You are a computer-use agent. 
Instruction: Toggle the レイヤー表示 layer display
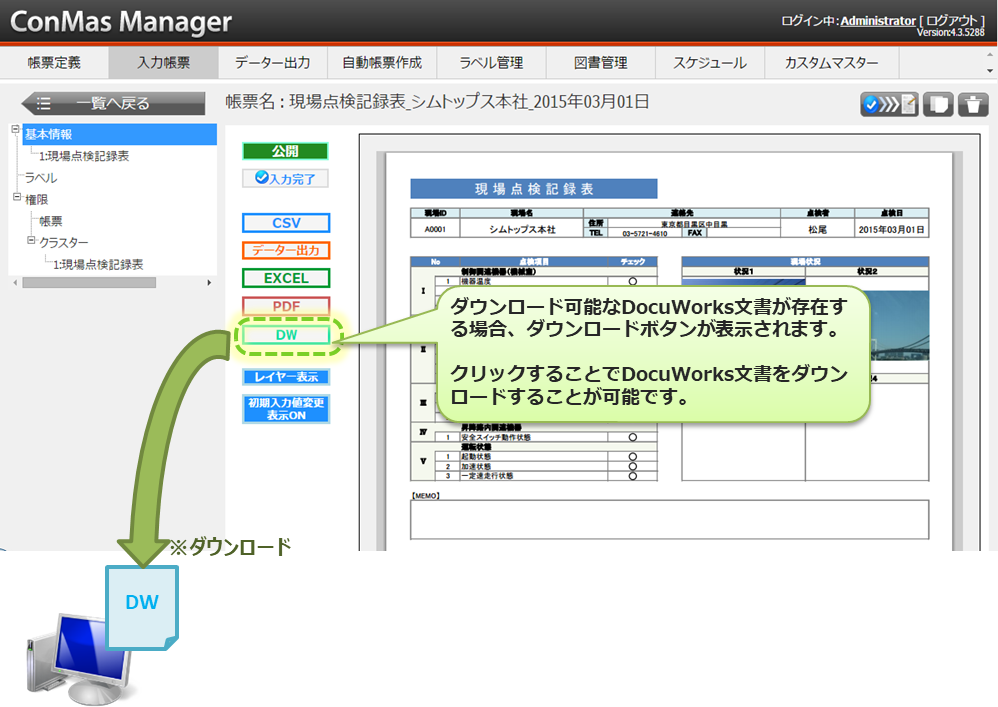point(286,377)
